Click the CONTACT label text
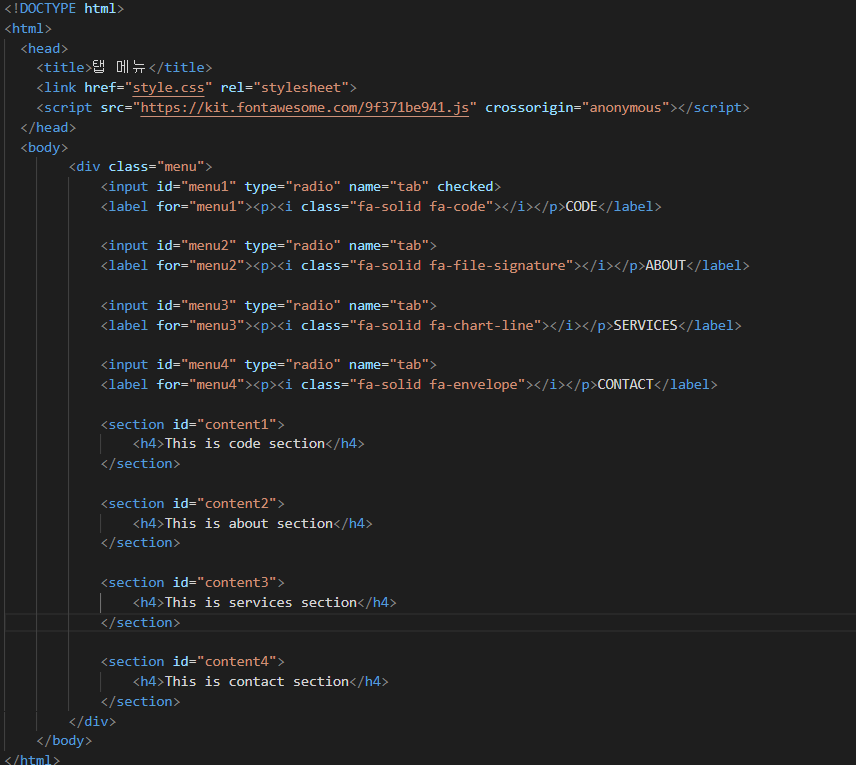Viewport: 856px width, 765px height. [625, 384]
